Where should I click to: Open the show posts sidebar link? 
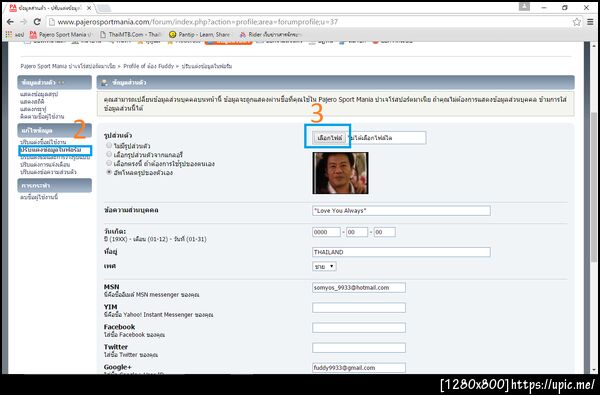coord(33,109)
